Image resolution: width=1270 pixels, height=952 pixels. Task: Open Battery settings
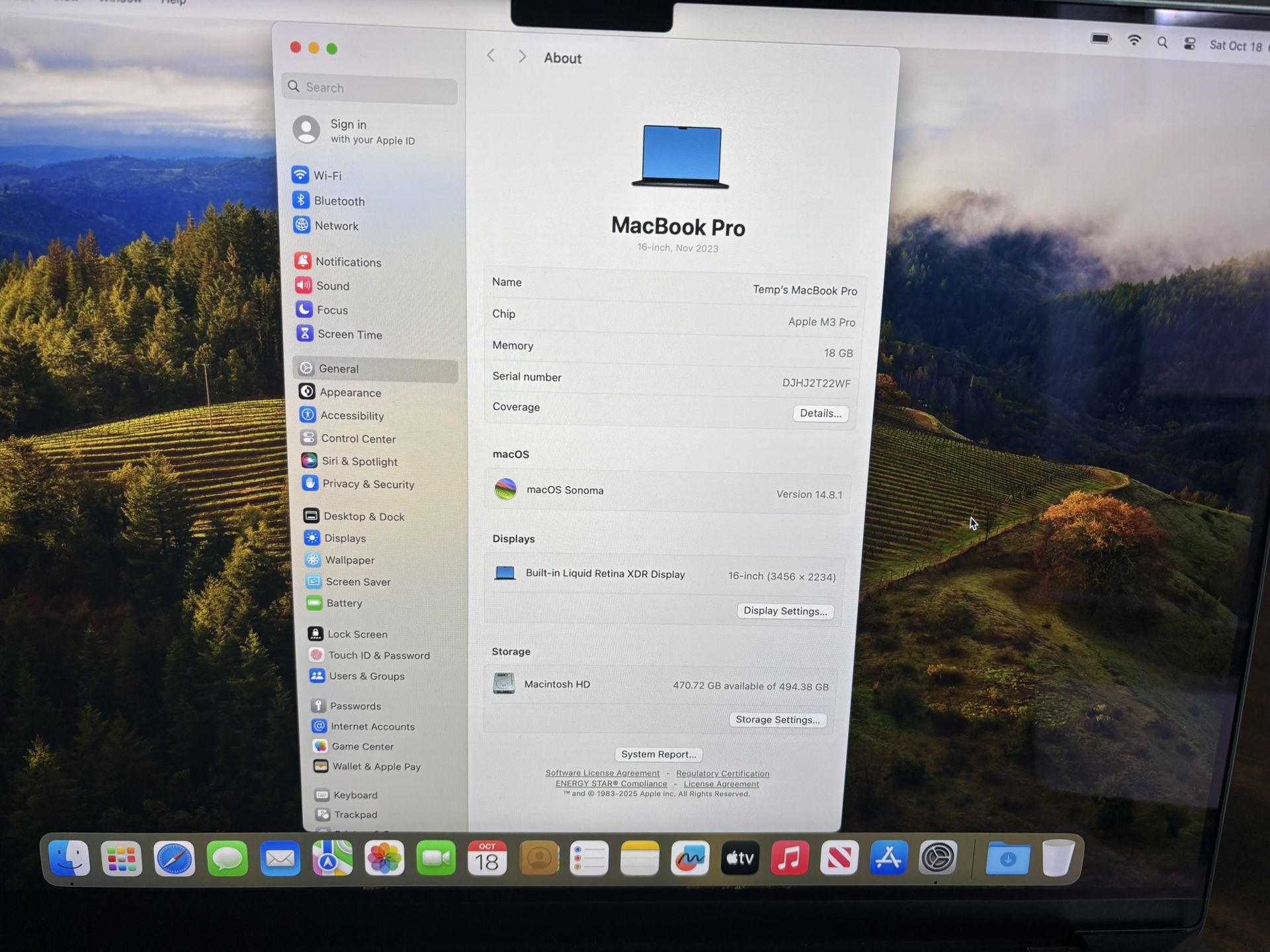point(343,603)
